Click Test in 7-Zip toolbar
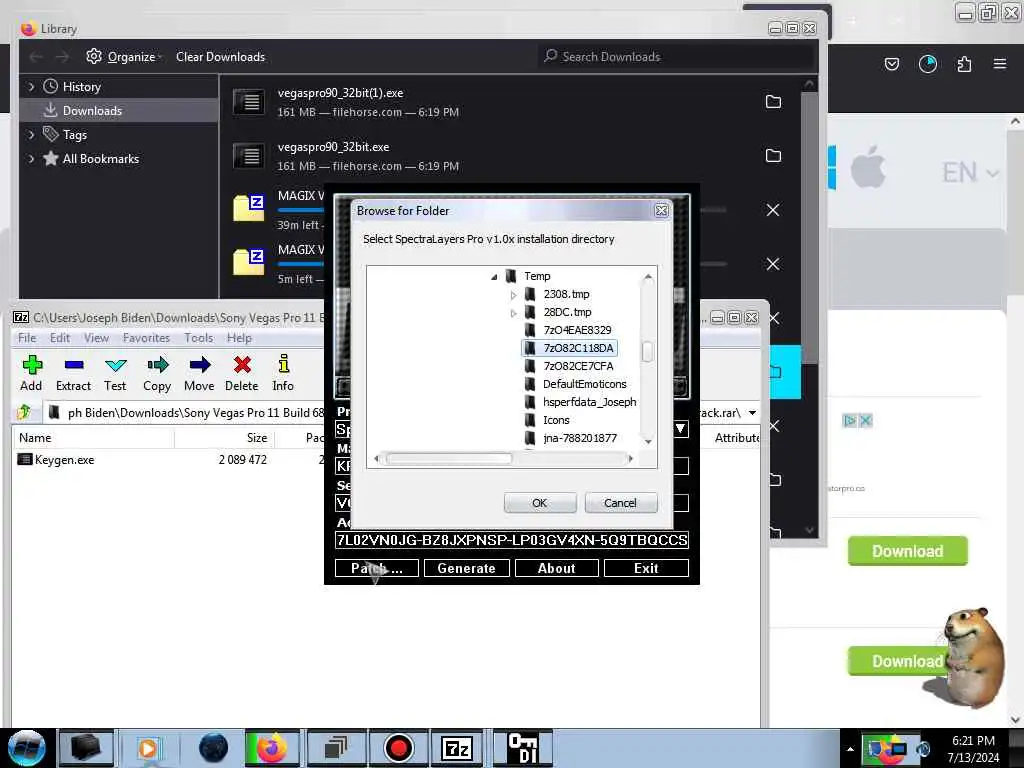 pos(115,374)
